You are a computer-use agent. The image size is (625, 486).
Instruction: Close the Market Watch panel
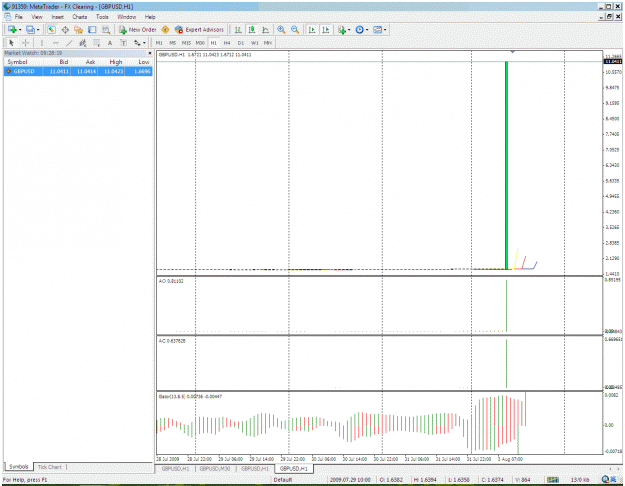click(150, 53)
